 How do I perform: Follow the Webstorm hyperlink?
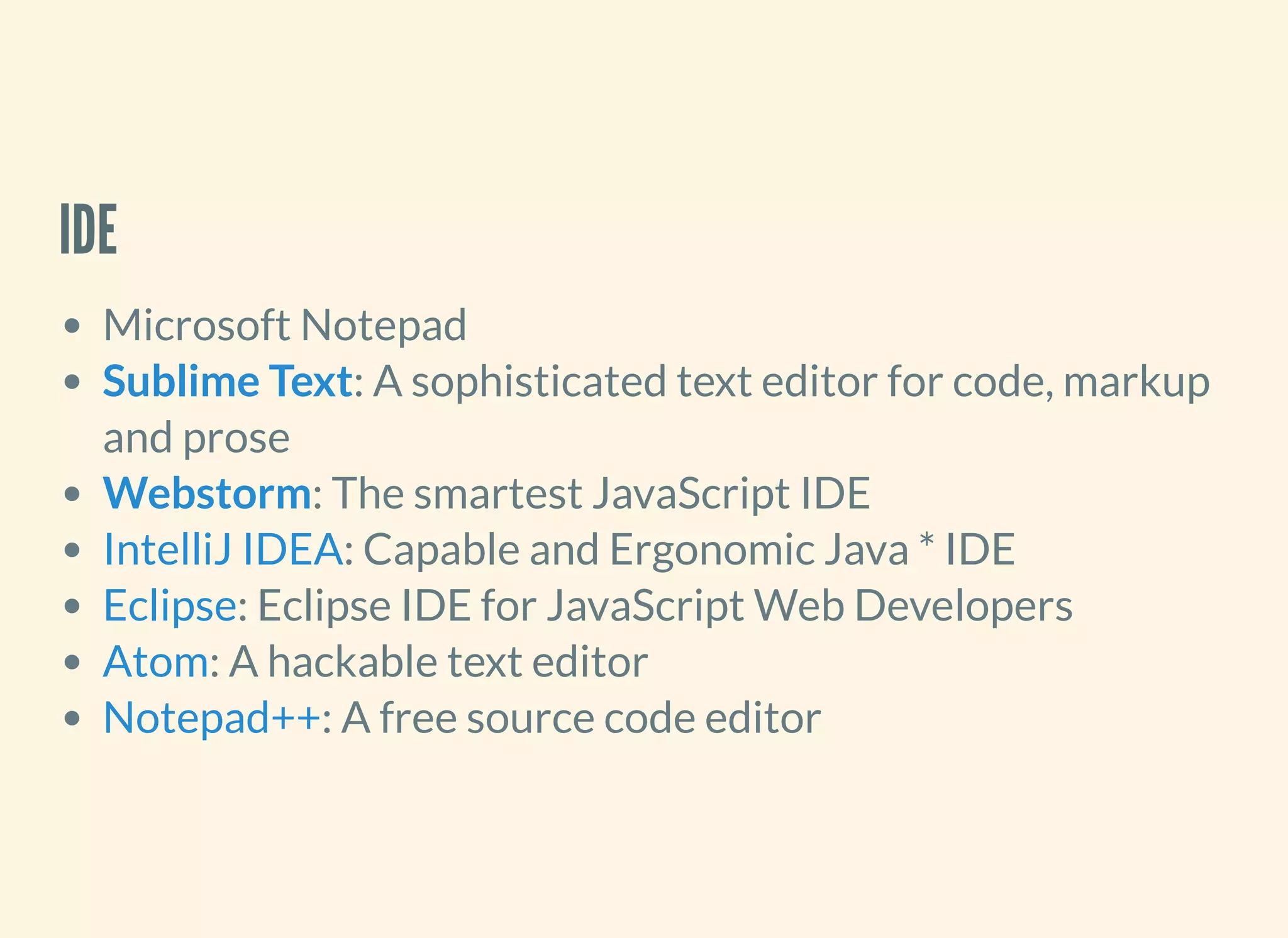coord(207,493)
